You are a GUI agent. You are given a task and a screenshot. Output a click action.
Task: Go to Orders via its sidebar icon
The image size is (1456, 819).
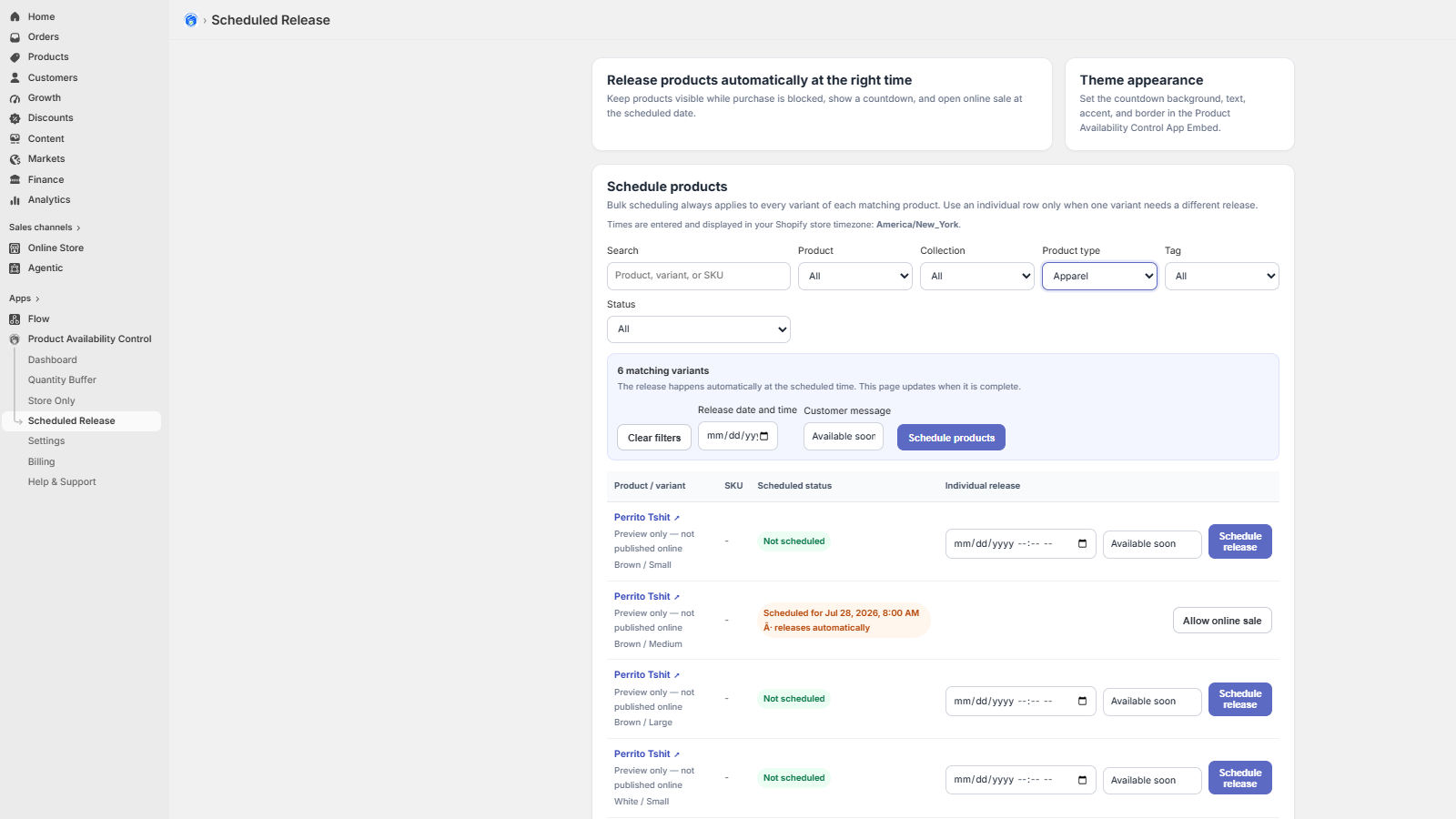coord(15,37)
